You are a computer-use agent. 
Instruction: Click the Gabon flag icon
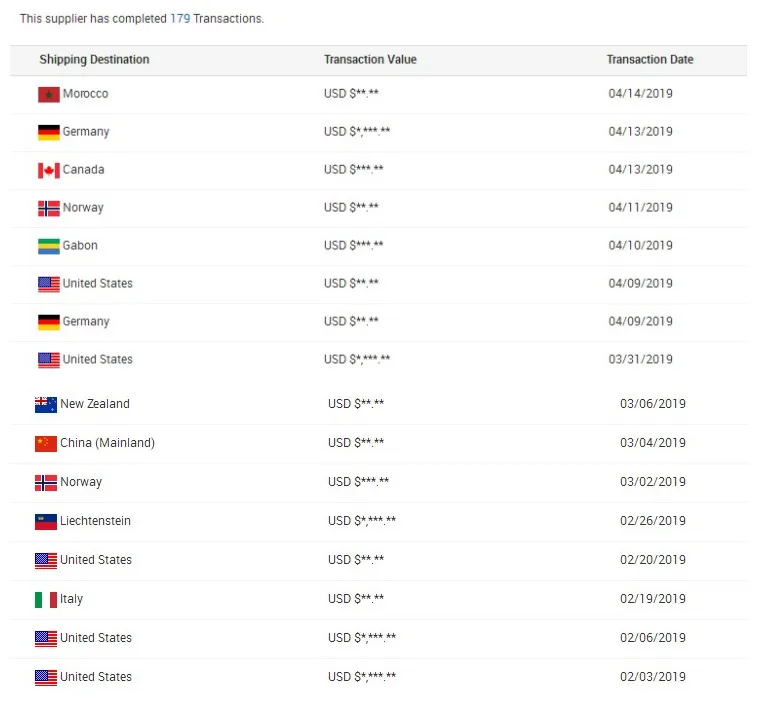coord(48,246)
